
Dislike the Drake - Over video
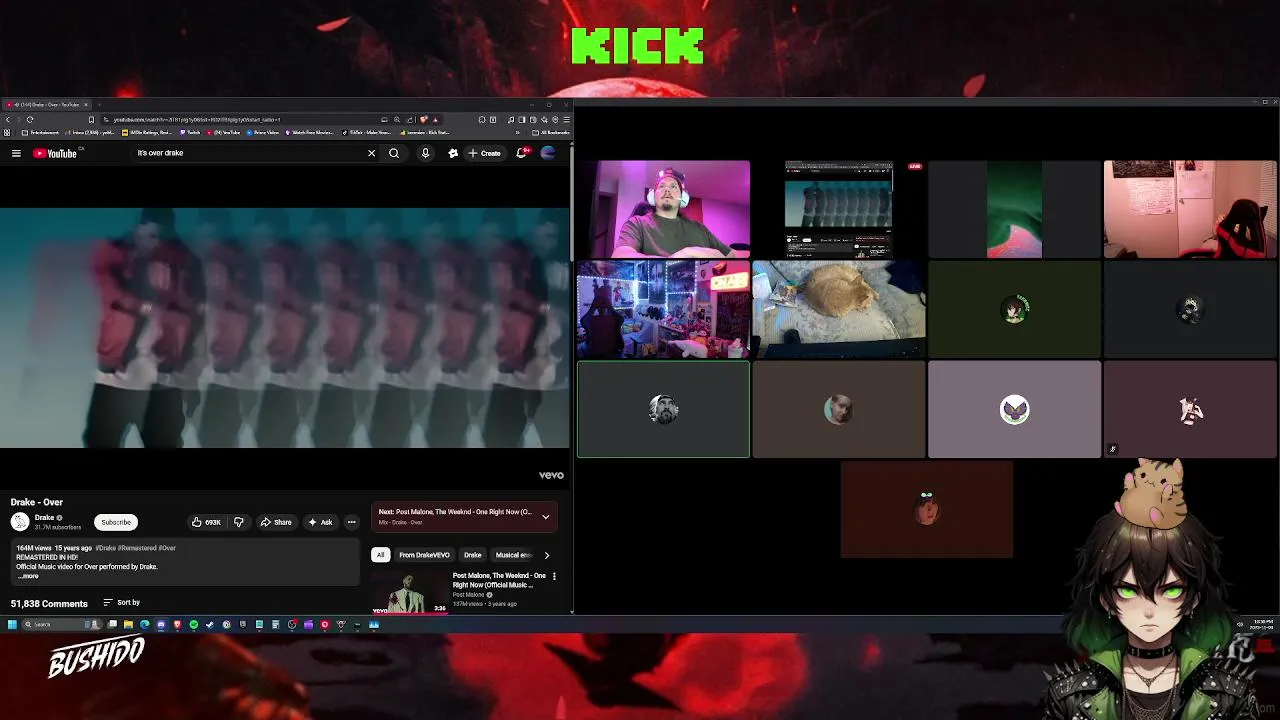[x=238, y=522]
